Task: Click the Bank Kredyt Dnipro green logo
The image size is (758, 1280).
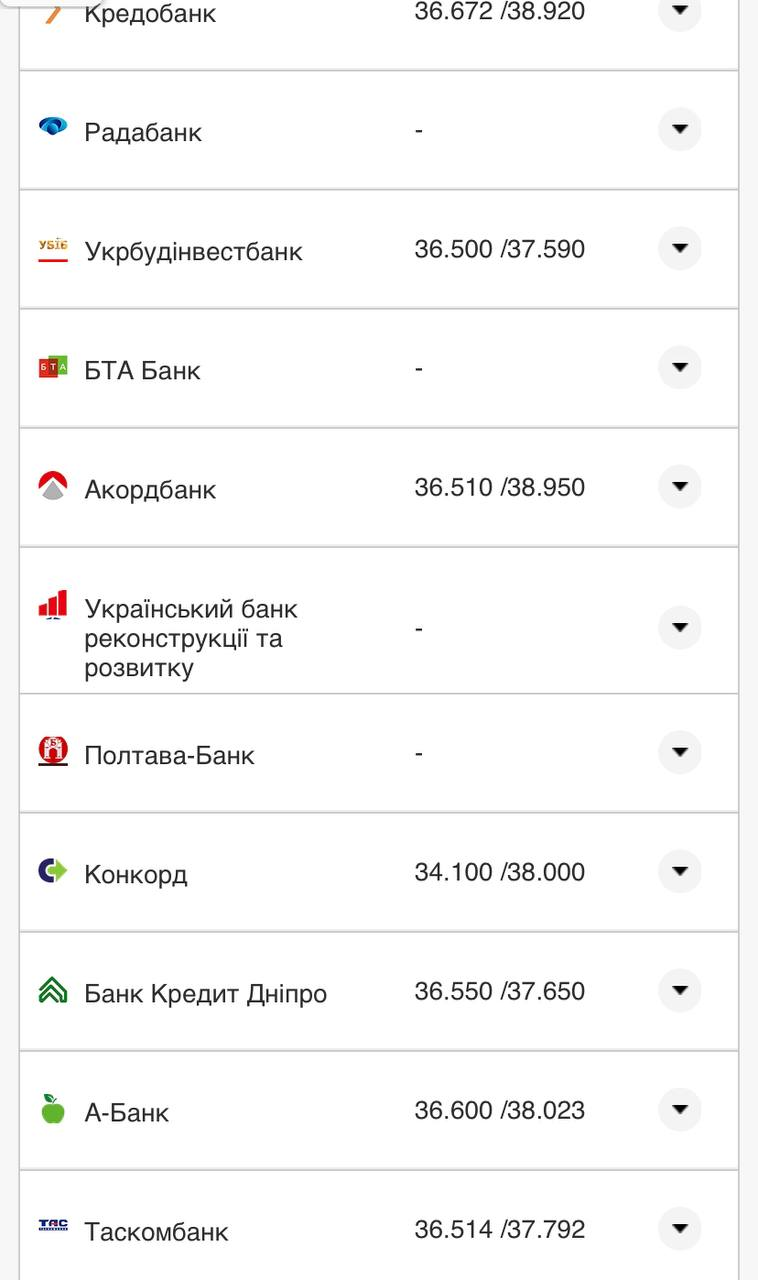Action: [53, 990]
